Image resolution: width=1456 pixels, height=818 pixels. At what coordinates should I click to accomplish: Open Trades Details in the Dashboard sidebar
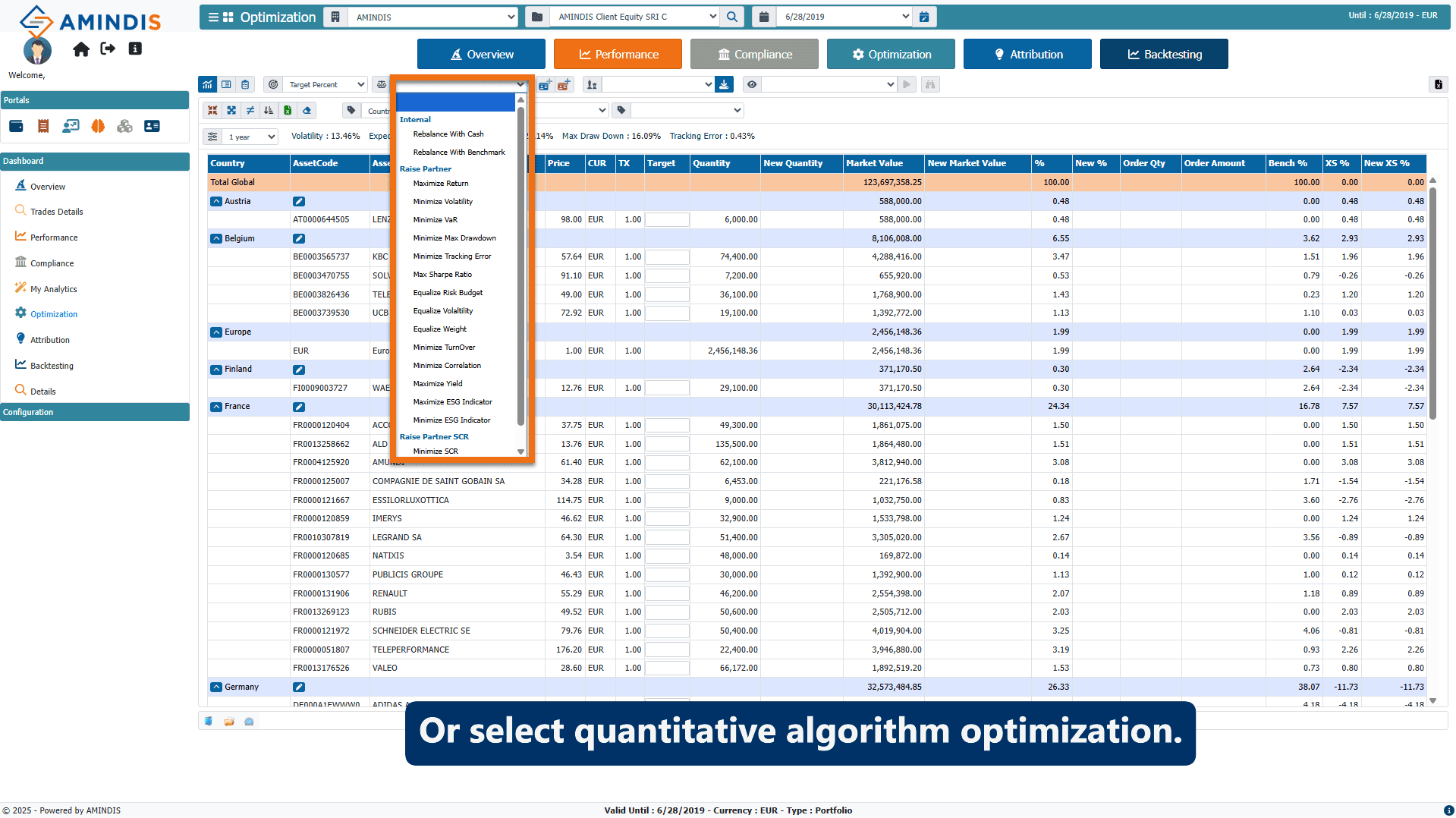pyautogui.click(x=56, y=212)
